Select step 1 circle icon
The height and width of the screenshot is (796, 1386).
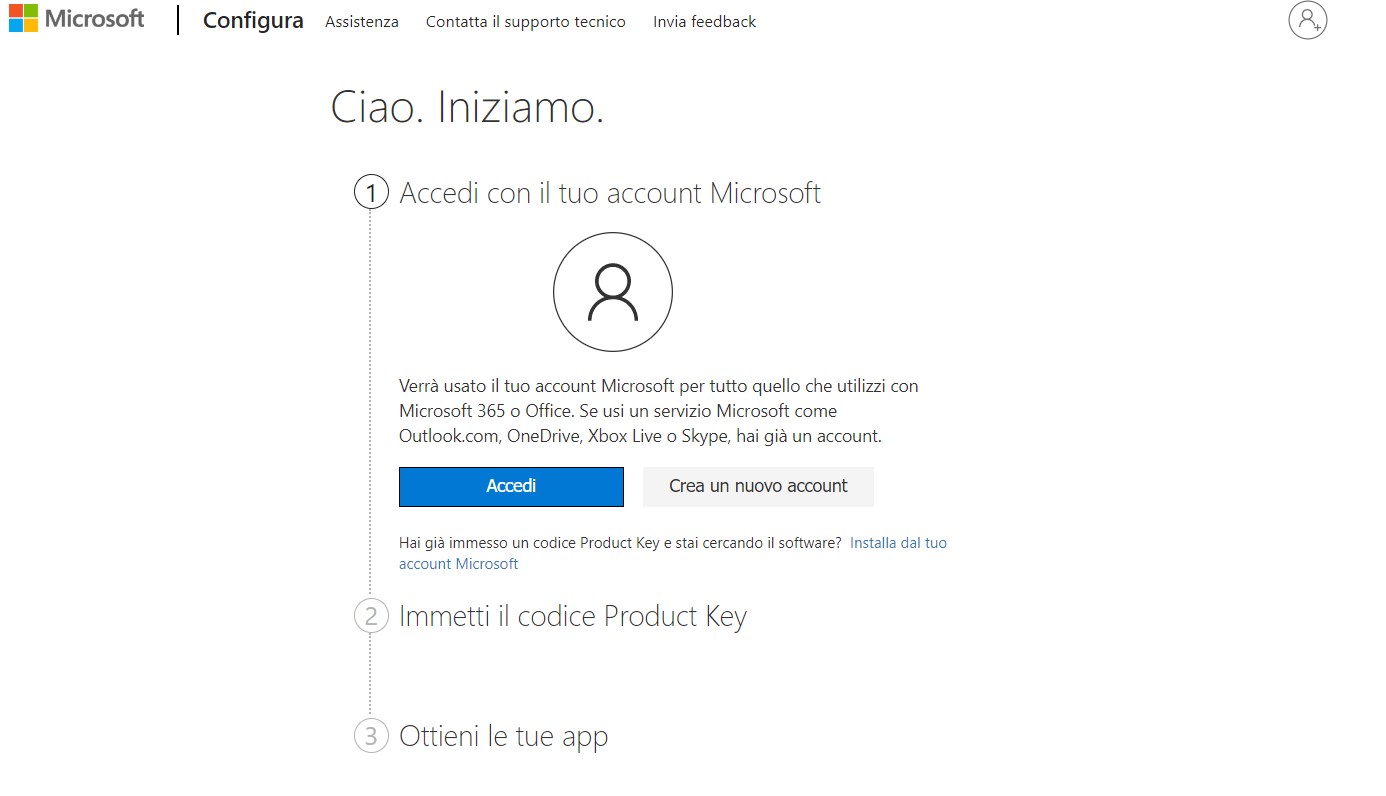click(371, 192)
